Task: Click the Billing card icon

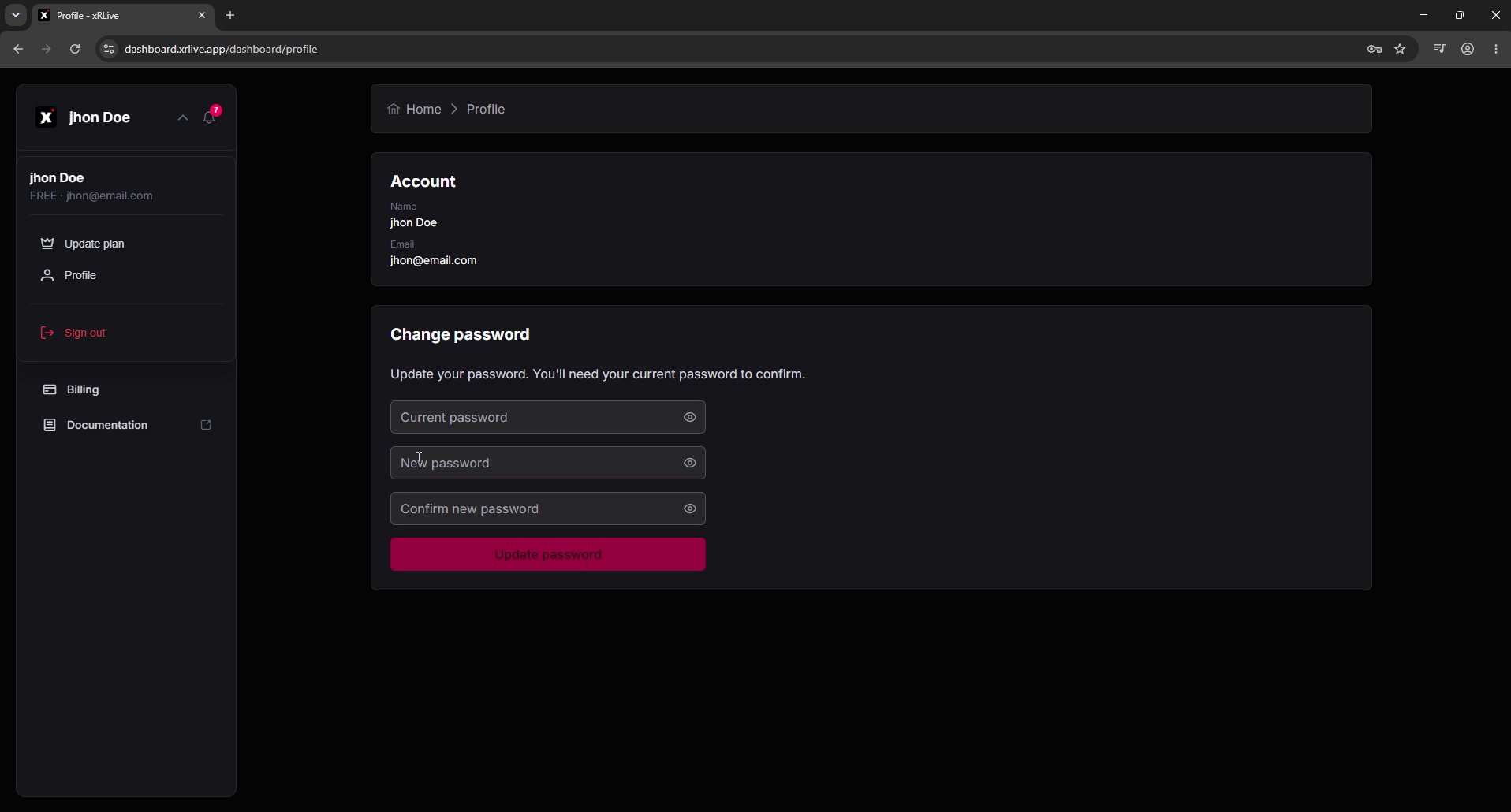Action: tap(50, 389)
